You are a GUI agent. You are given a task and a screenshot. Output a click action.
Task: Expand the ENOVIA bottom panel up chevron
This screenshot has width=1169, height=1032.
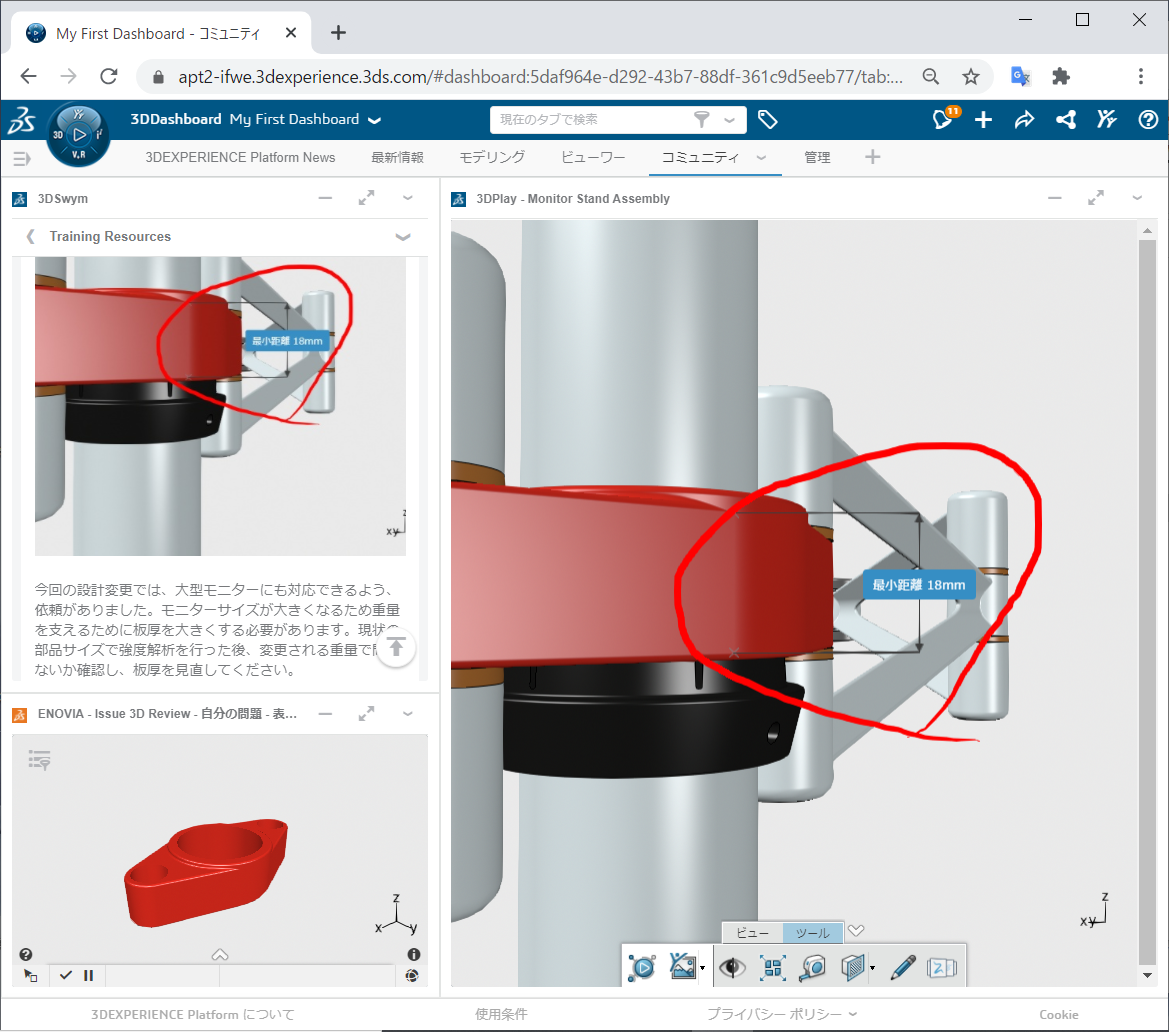pyautogui.click(x=220, y=954)
